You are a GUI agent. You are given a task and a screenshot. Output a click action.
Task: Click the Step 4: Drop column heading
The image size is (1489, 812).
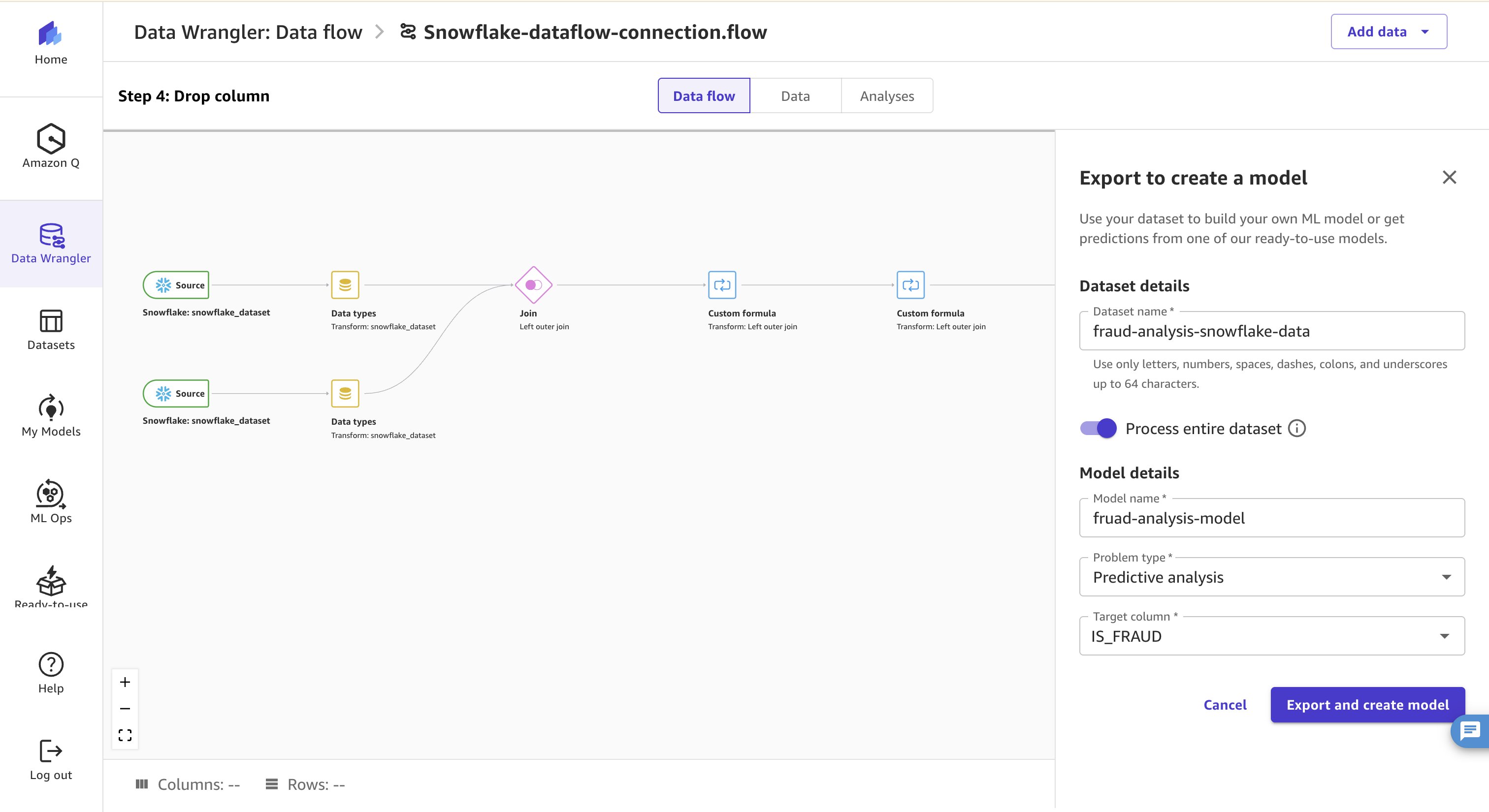pyautogui.click(x=194, y=96)
